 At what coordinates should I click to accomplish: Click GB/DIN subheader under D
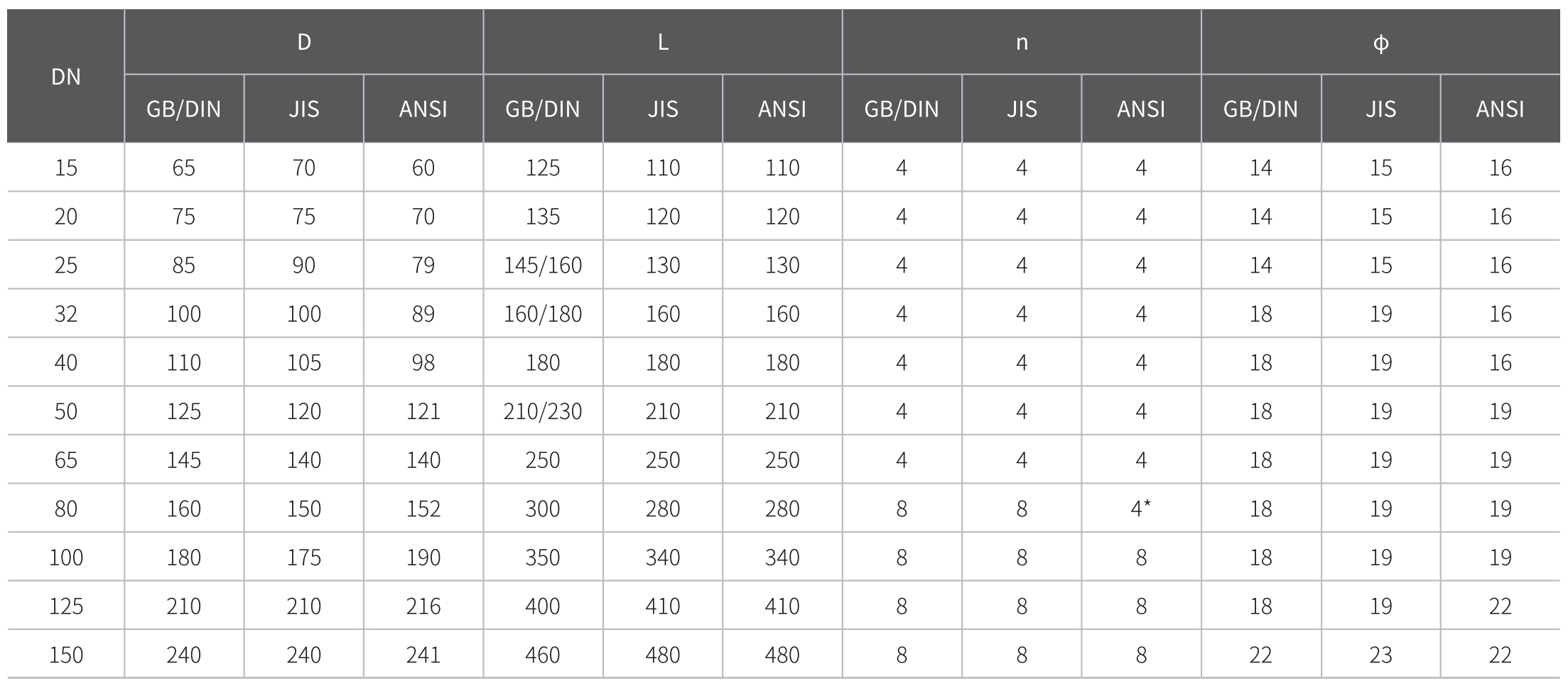click(184, 109)
